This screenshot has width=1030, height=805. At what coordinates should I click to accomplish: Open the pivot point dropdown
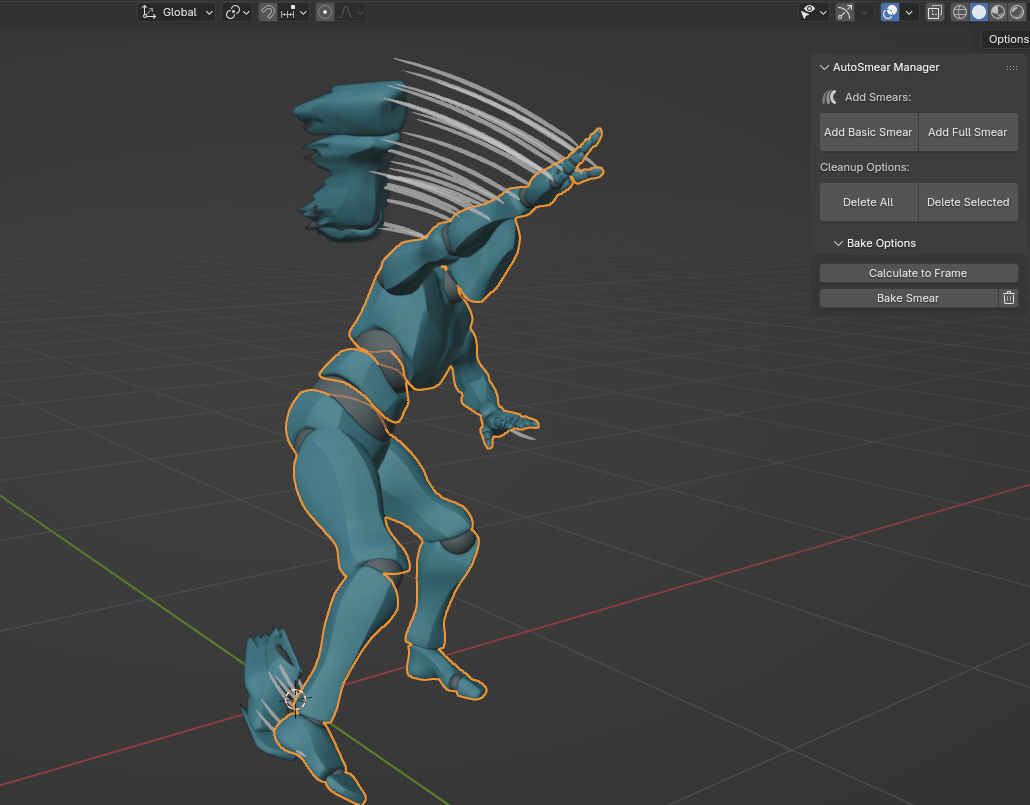point(237,12)
